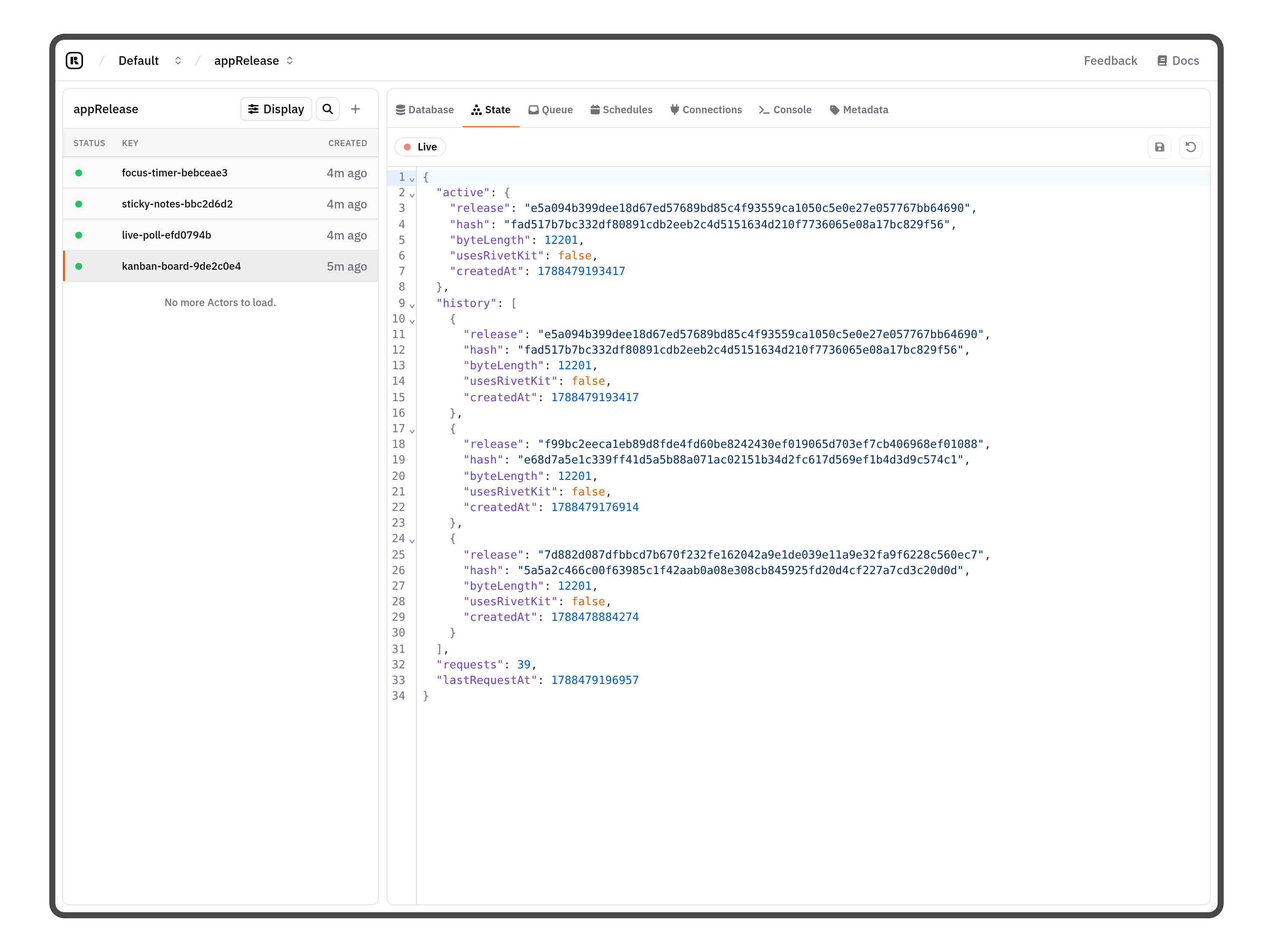The height and width of the screenshot is (952, 1273).
Task: Click the "requests" value 39
Action: (x=524, y=664)
